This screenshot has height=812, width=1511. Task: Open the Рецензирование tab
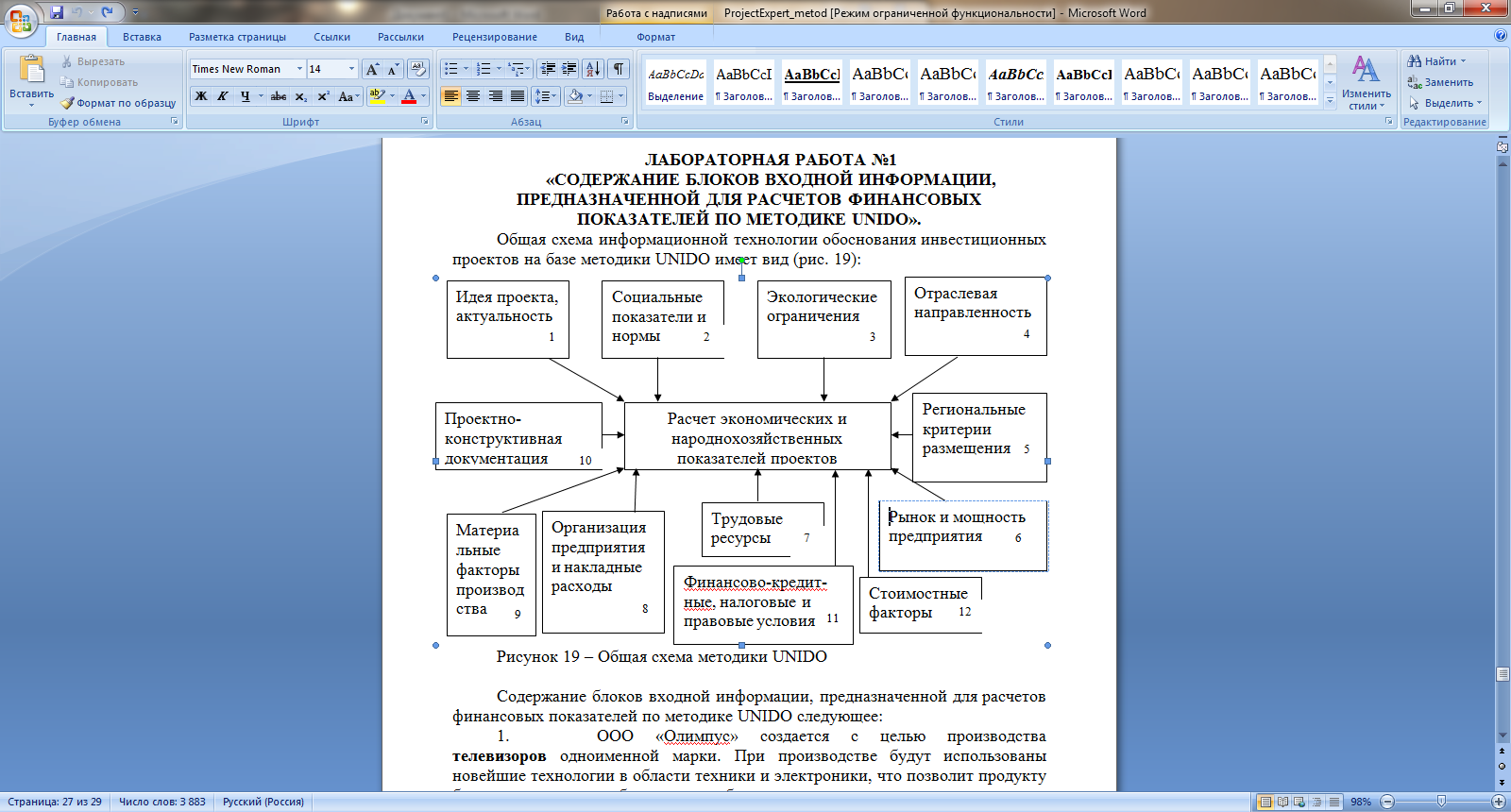(x=495, y=37)
